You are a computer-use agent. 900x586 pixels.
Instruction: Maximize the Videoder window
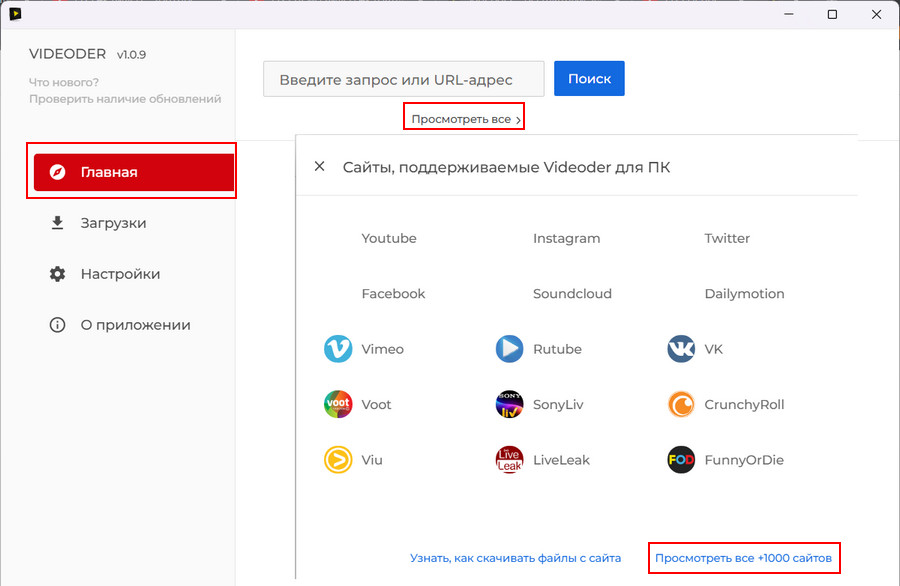click(832, 14)
